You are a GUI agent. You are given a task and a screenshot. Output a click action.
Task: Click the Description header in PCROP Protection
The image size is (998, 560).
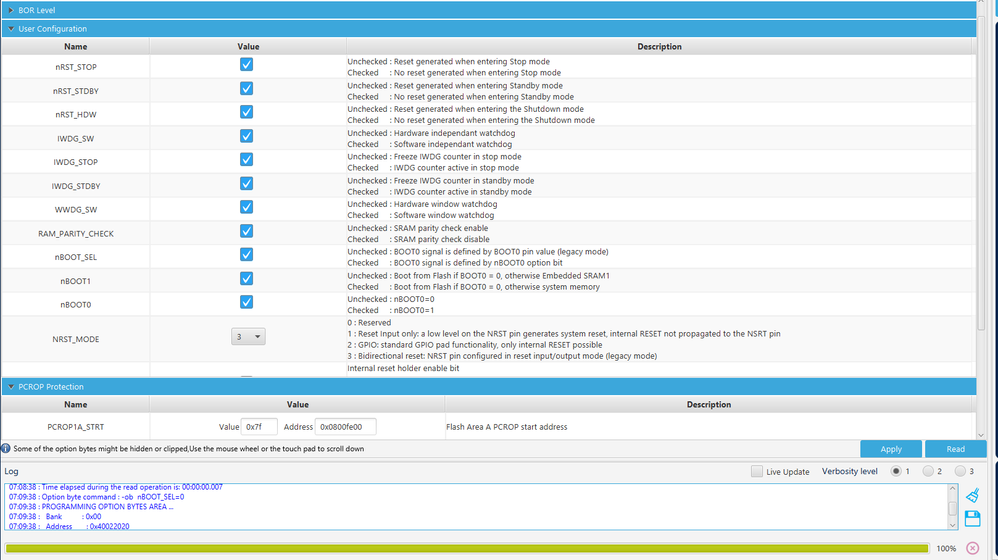[708, 405]
